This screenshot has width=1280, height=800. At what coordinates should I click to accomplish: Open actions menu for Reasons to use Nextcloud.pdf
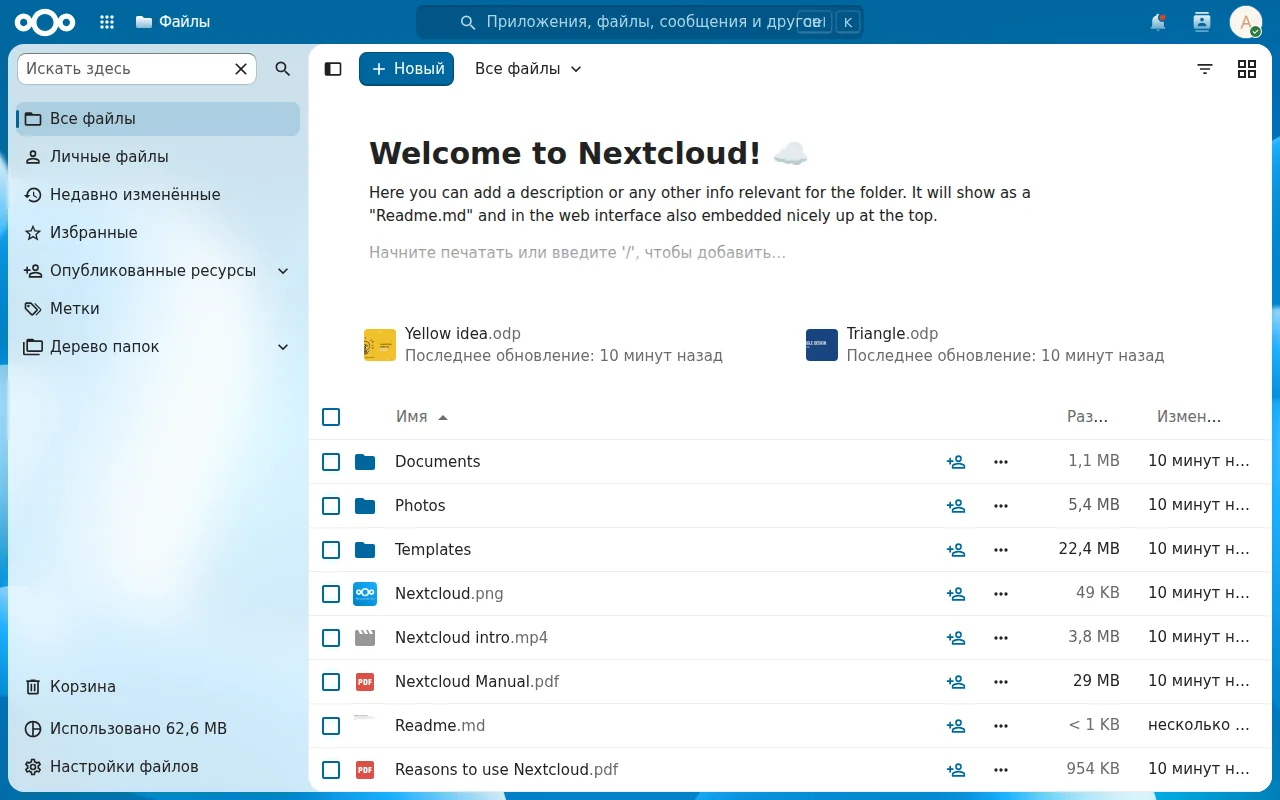(x=1001, y=770)
